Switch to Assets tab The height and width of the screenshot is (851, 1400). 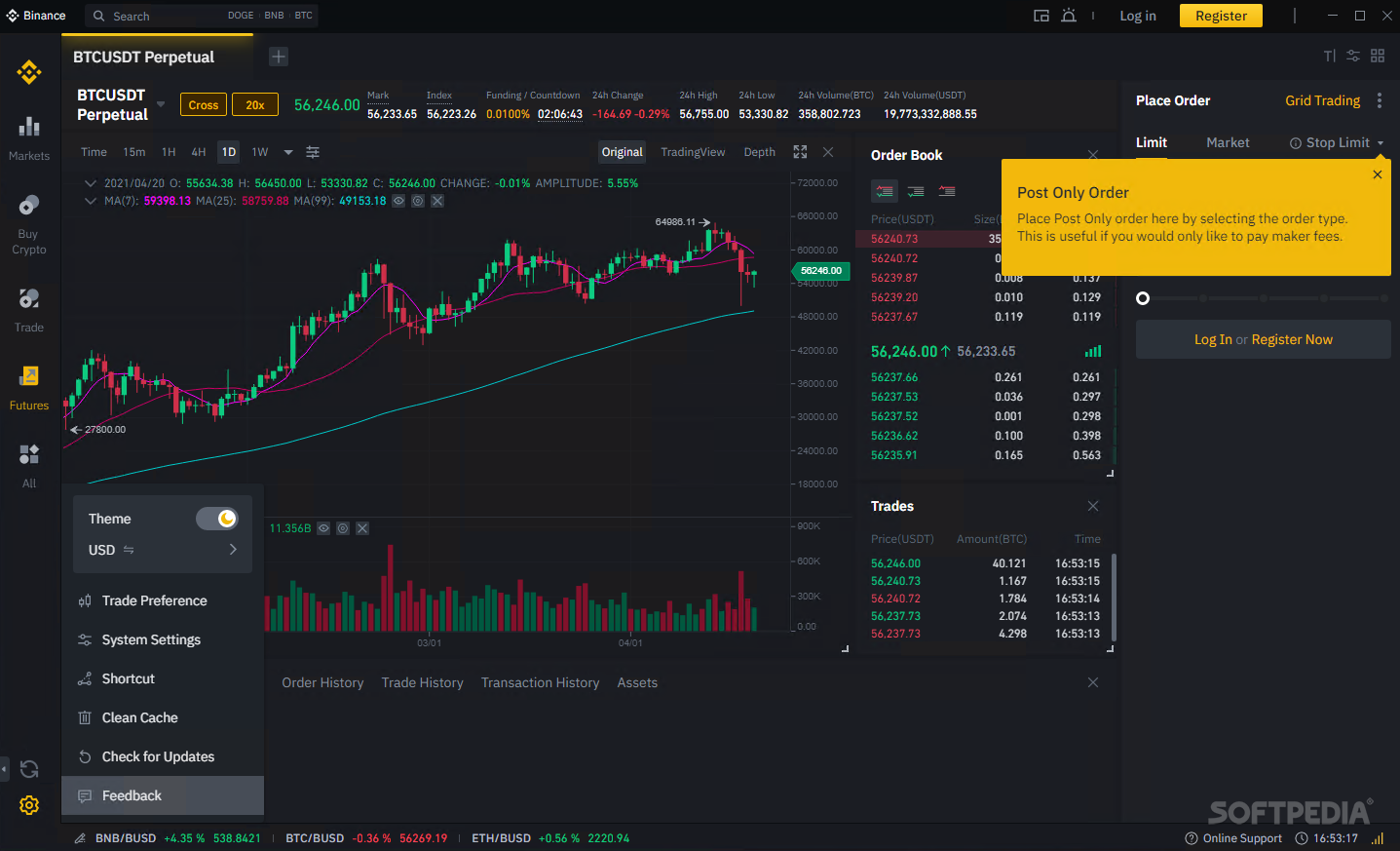(x=637, y=683)
